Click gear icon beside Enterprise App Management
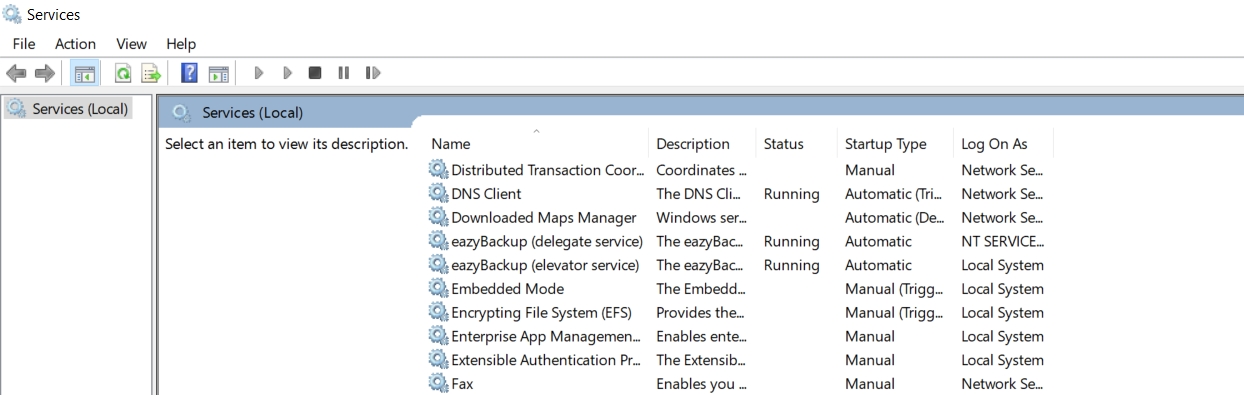Image resolution: width=1244 pixels, height=395 pixels. [x=438, y=336]
